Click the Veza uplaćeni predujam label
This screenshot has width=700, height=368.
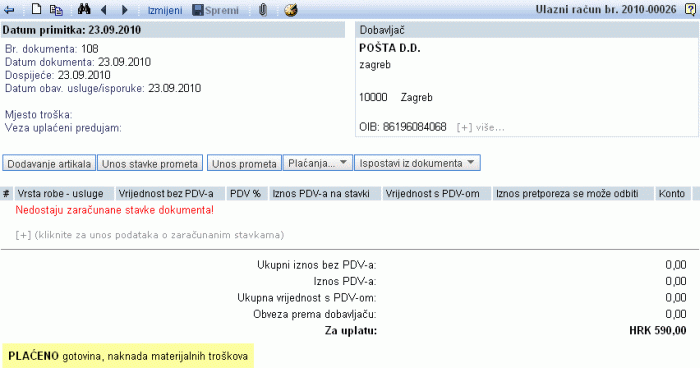[63, 128]
